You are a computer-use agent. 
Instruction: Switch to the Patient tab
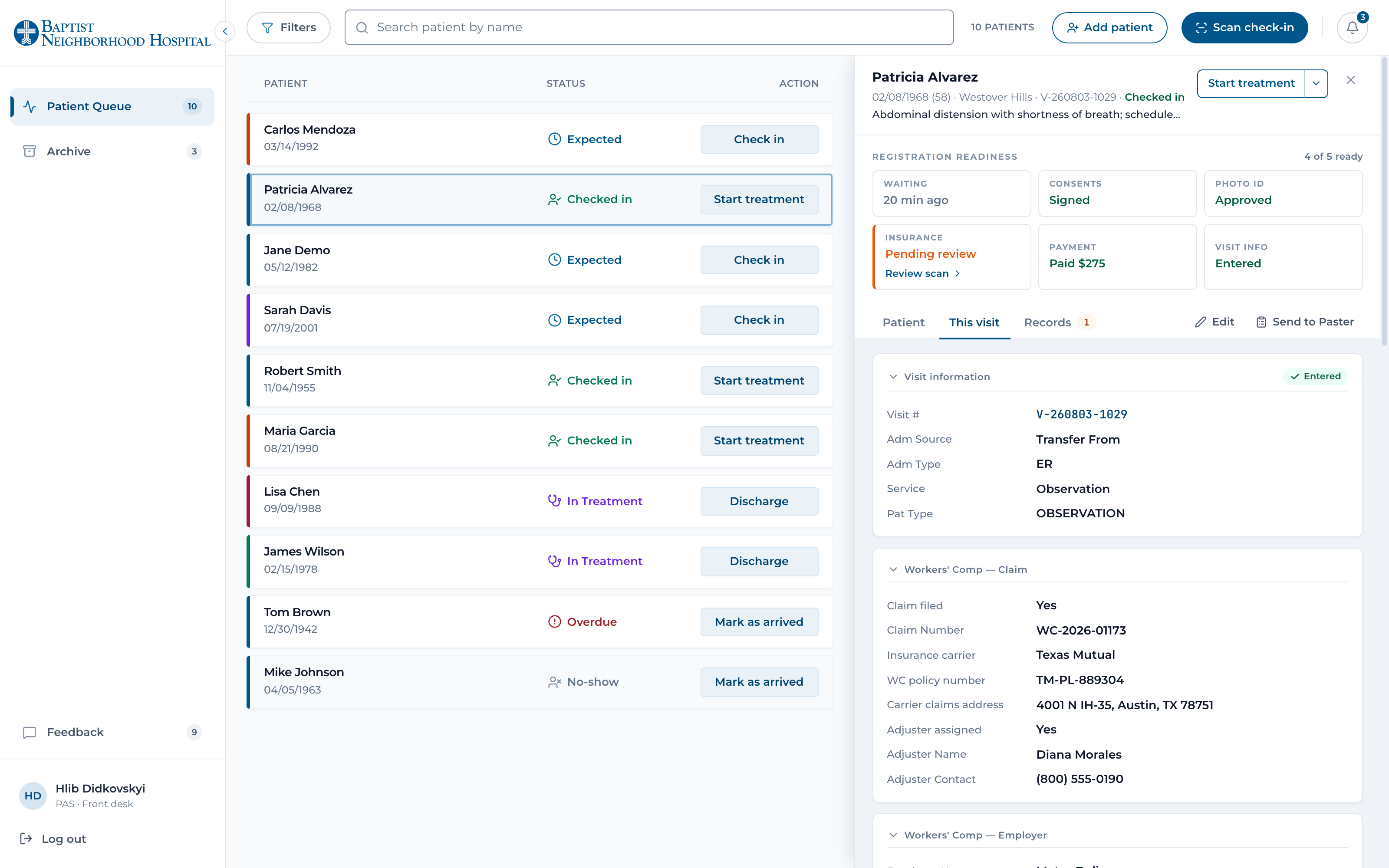pos(903,322)
